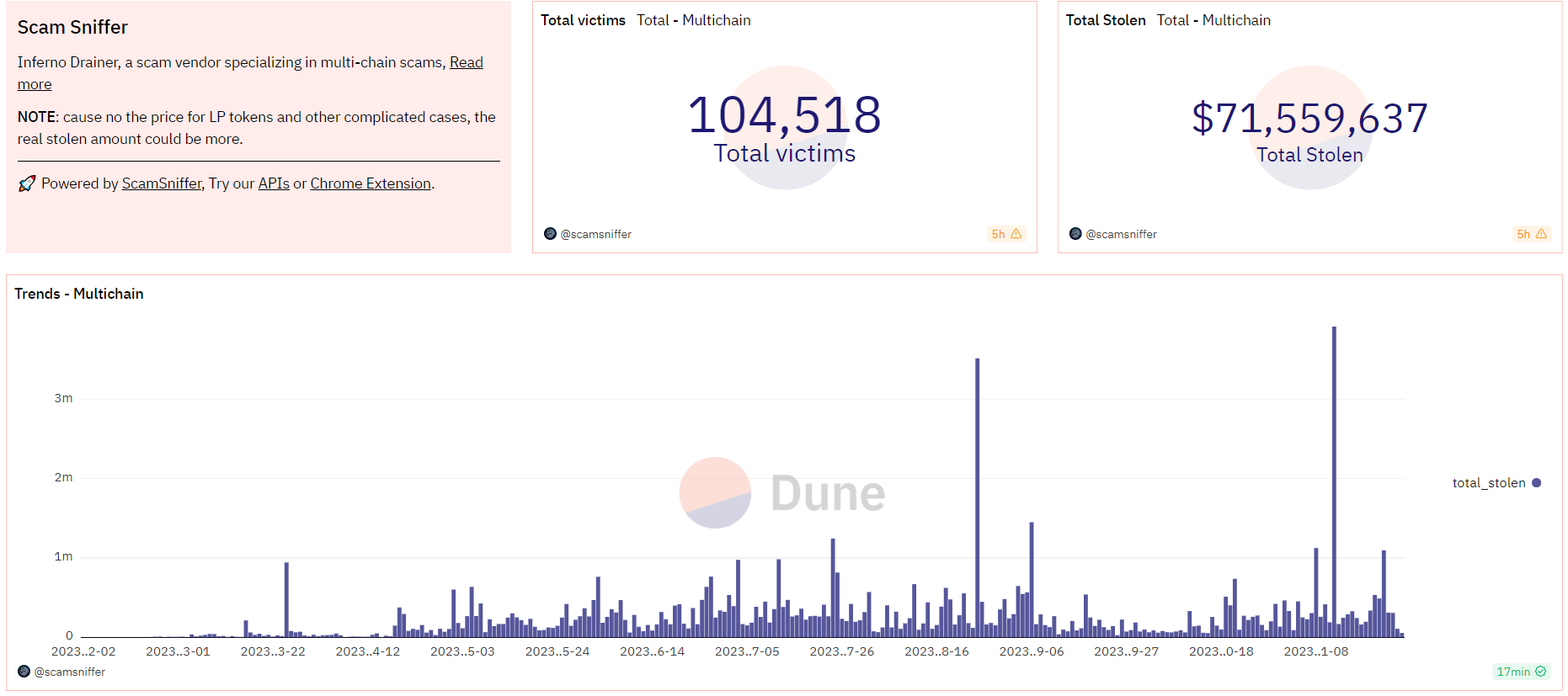The image size is (1568, 696).
Task: Click the 2023..0-18 x-axis label
Action: 1221,651
